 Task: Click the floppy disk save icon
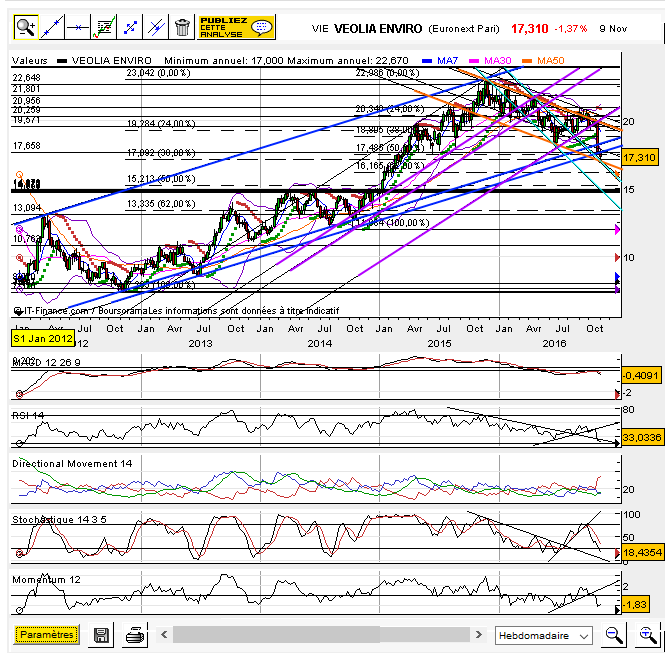(101, 635)
